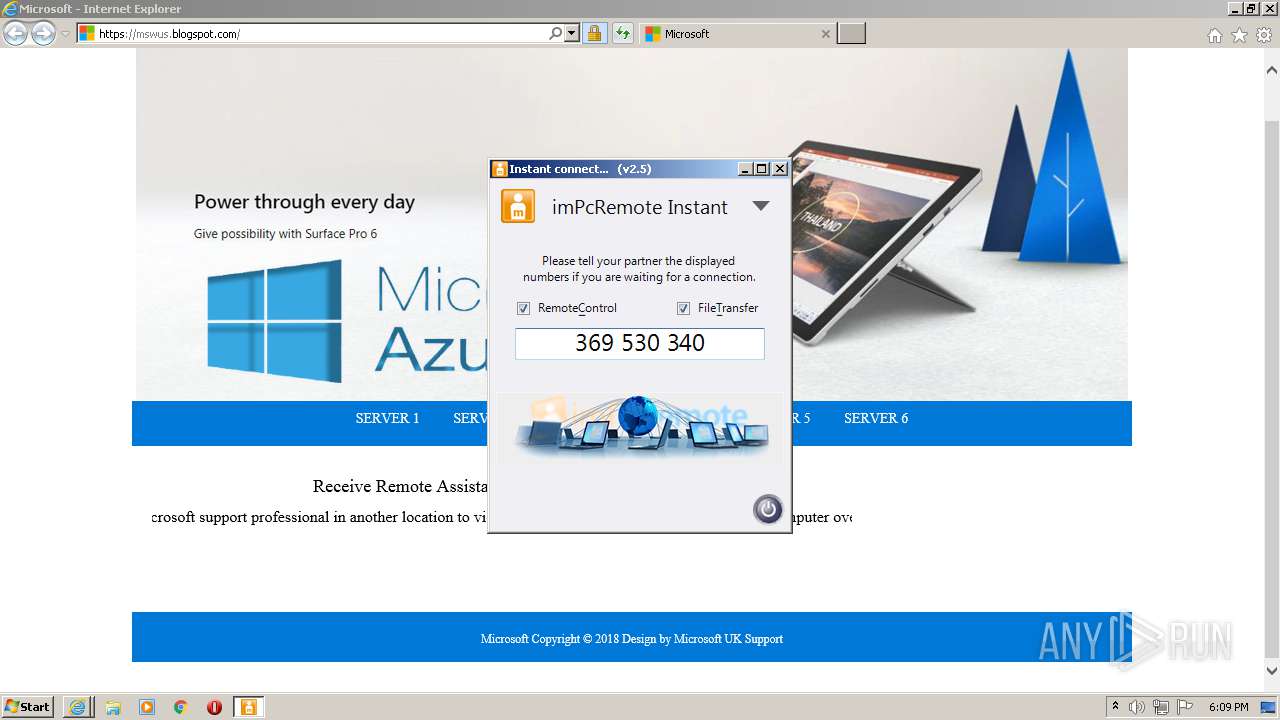Click 'Power through every day' heading

pyautogui.click(x=304, y=202)
